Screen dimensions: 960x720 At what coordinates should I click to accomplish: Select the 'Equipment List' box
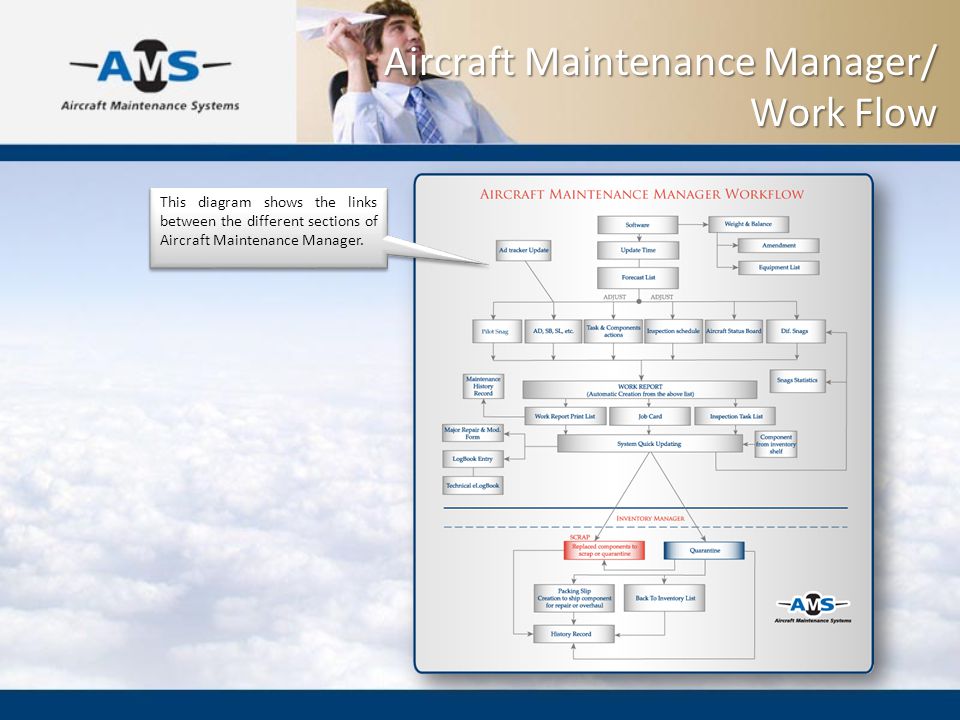click(778, 268)
